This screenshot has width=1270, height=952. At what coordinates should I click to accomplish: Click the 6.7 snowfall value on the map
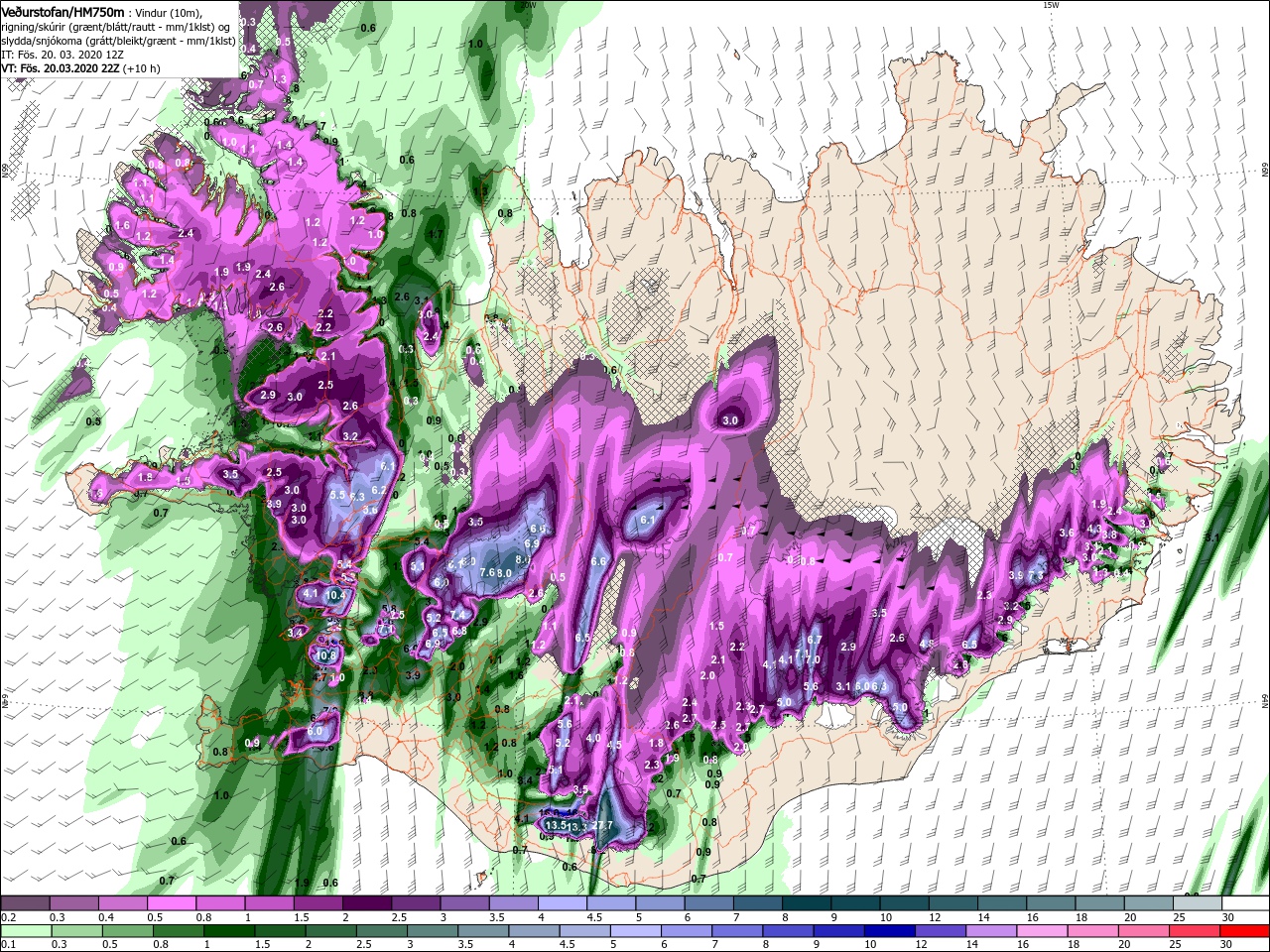point(815,641)
